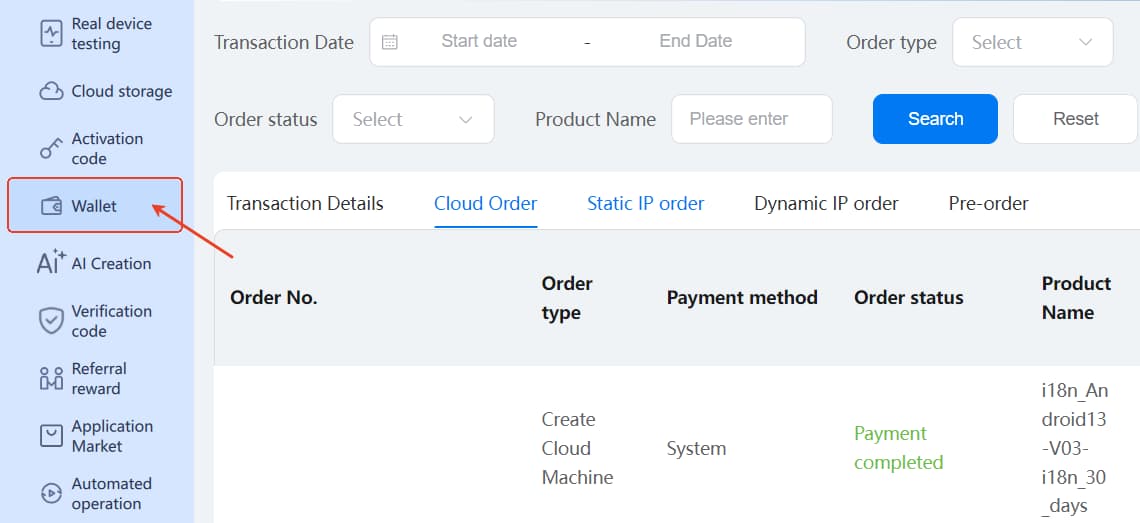Screen dimensions: 1140x523
Task: Open AI Creation using its icon
Action: (x=51, y=263)
